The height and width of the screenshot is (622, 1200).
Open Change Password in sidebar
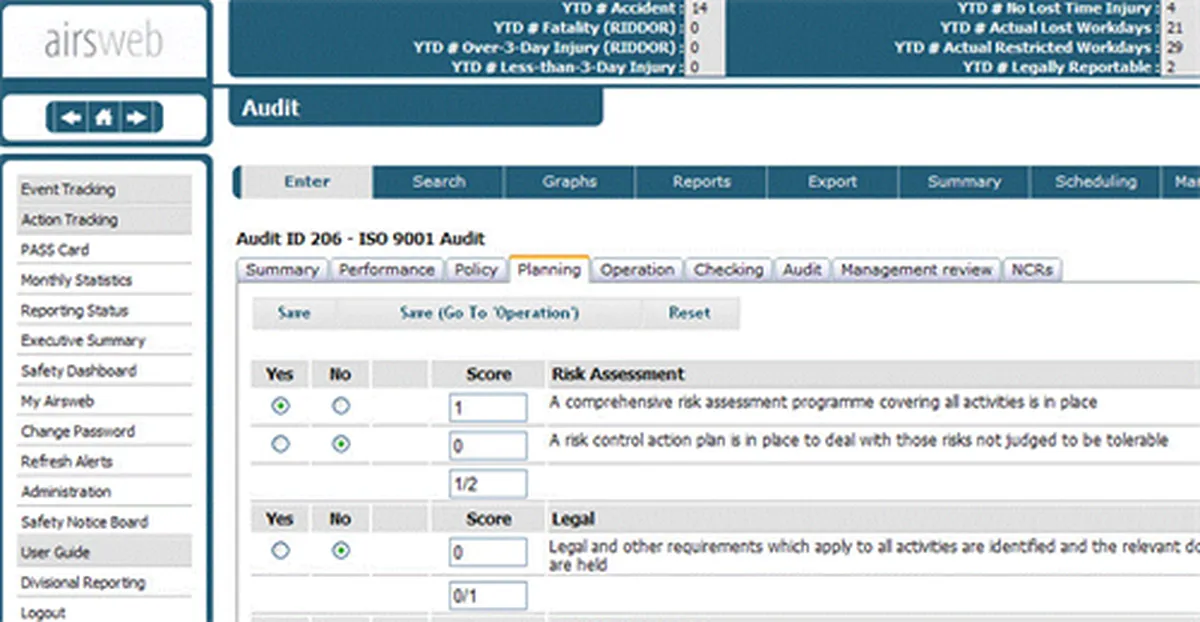104,431
